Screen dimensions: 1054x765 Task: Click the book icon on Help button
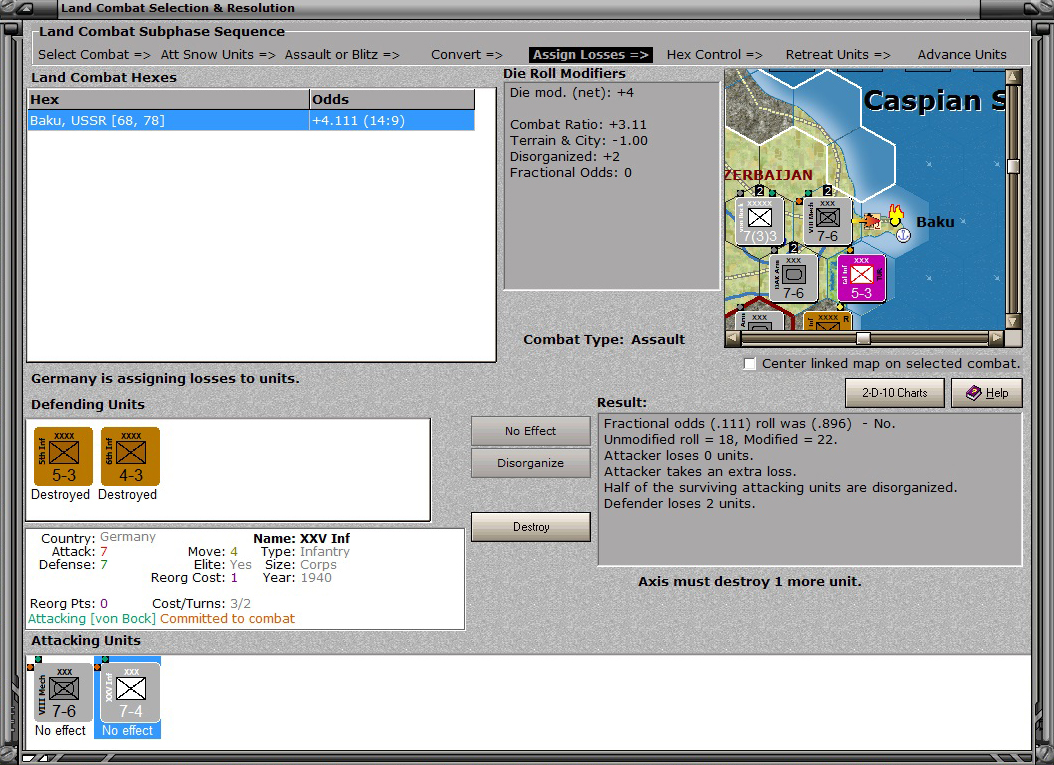pos(973,393)
